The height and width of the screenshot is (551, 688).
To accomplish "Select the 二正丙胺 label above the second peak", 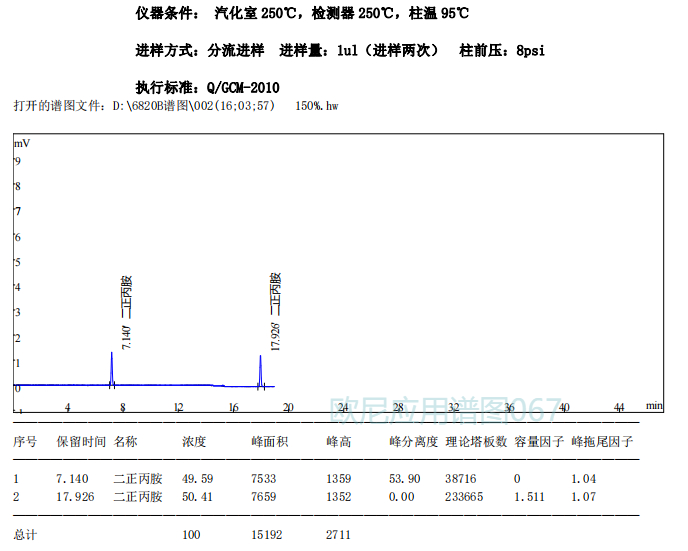I will click(x=275, y=294).
